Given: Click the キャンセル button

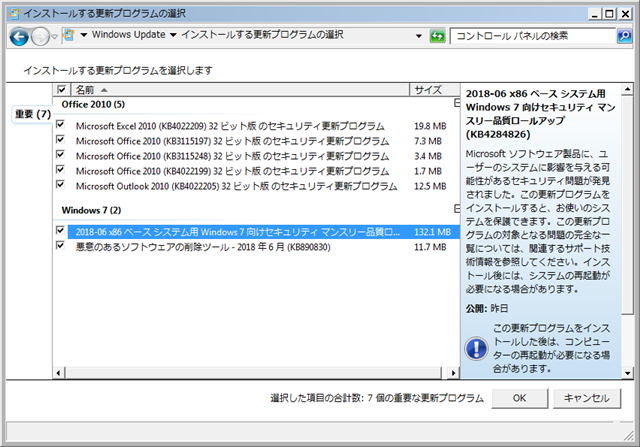Looking at the screenshot, I should click(x=587, y=398).
